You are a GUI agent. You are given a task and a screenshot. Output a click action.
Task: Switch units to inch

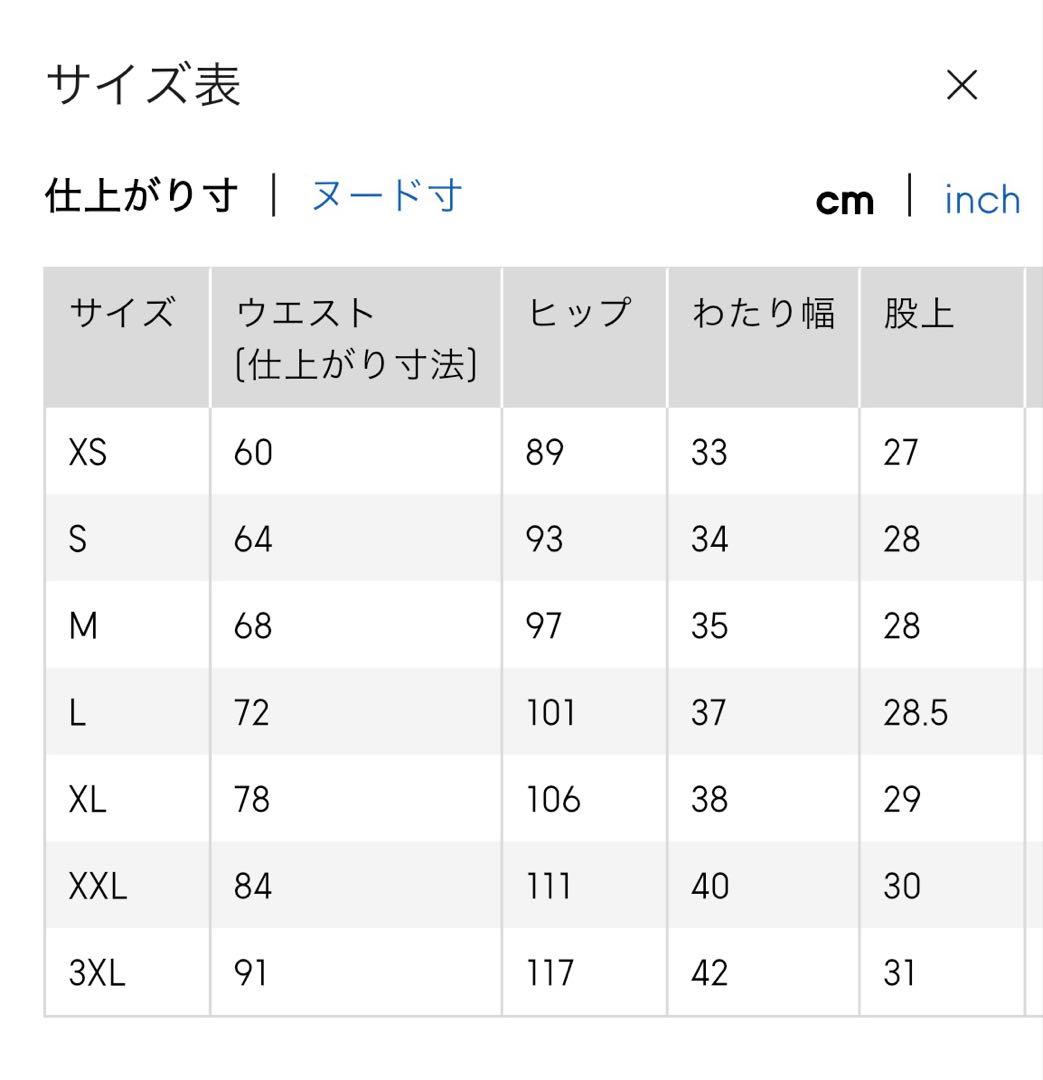coord(982,199)
